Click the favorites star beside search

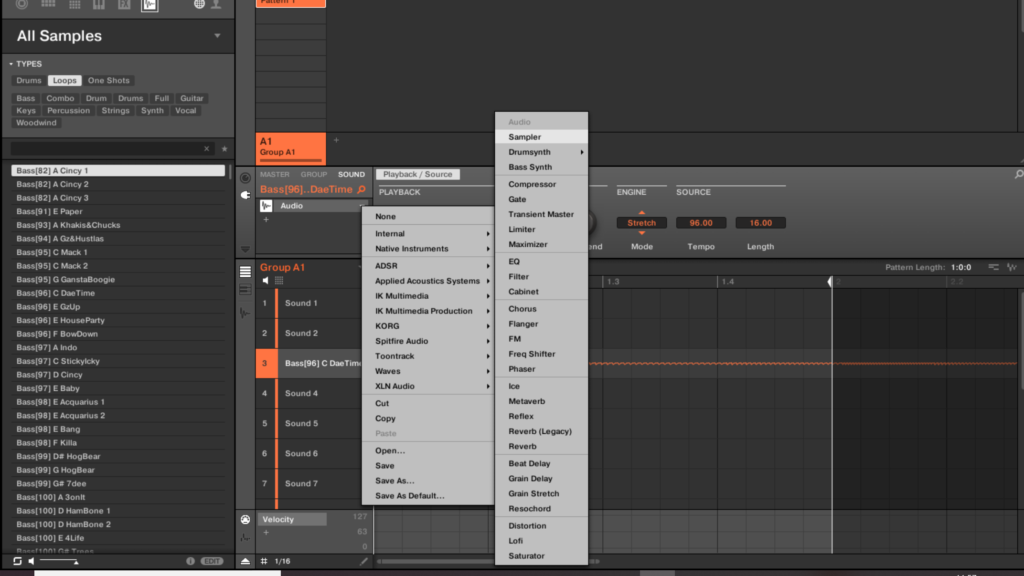[x=224, y=148]
